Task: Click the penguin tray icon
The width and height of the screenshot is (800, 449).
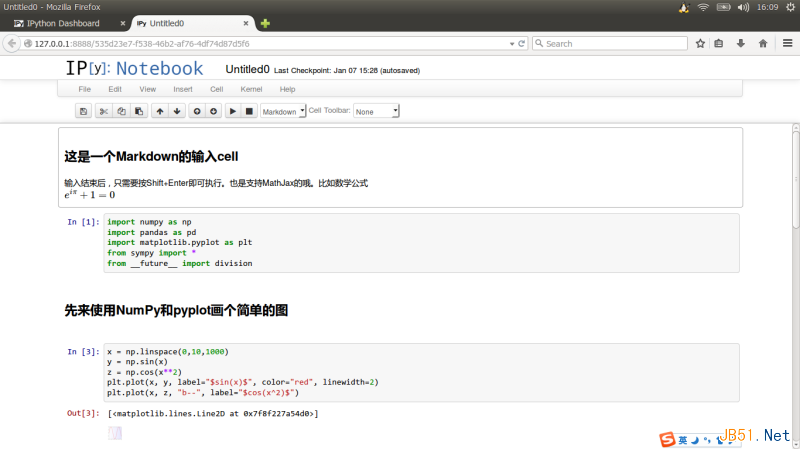Action: coord(684,7)
